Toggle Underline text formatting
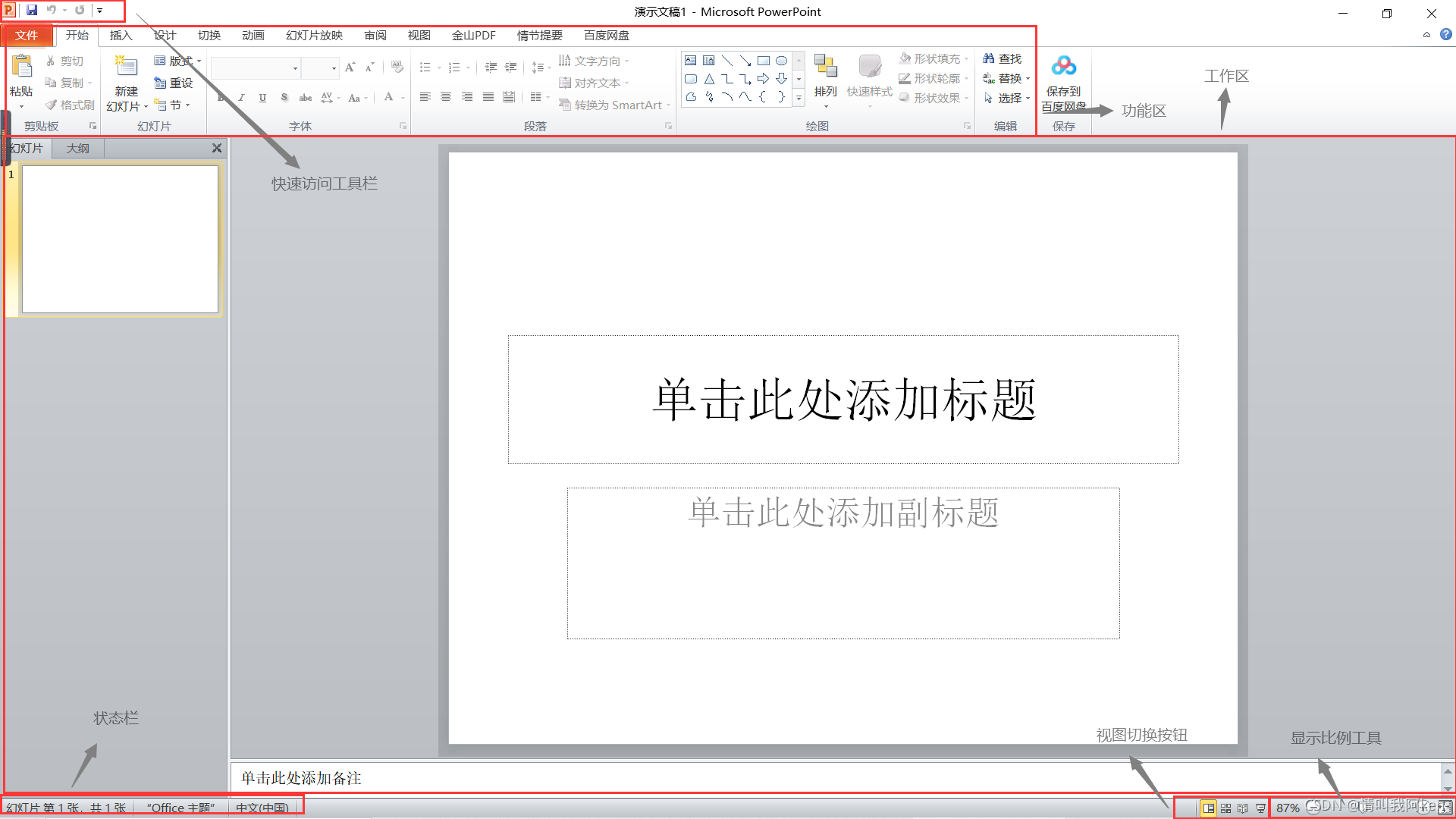This screenshot has height=819, width=1456. point(262,98)
